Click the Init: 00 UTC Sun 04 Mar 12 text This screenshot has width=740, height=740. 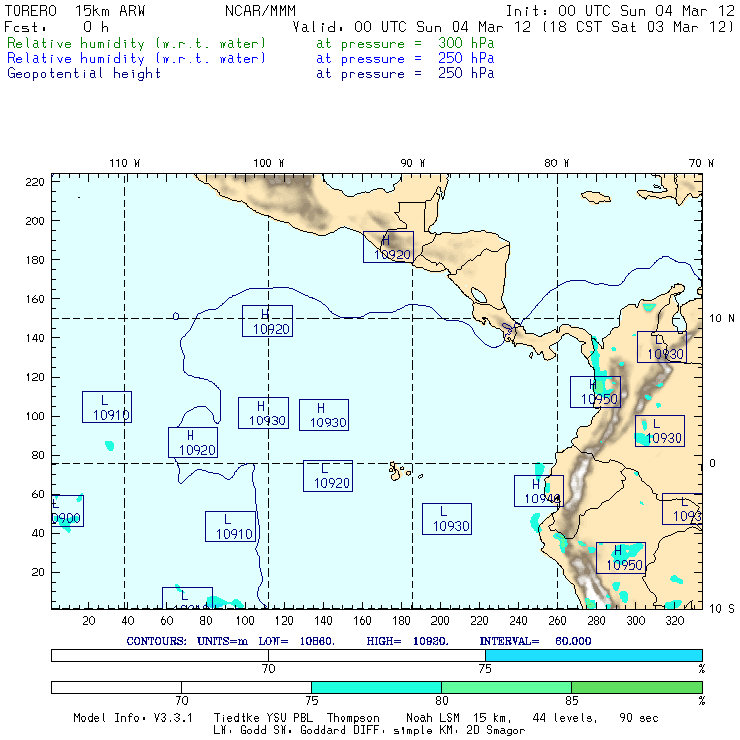point(620,10)
